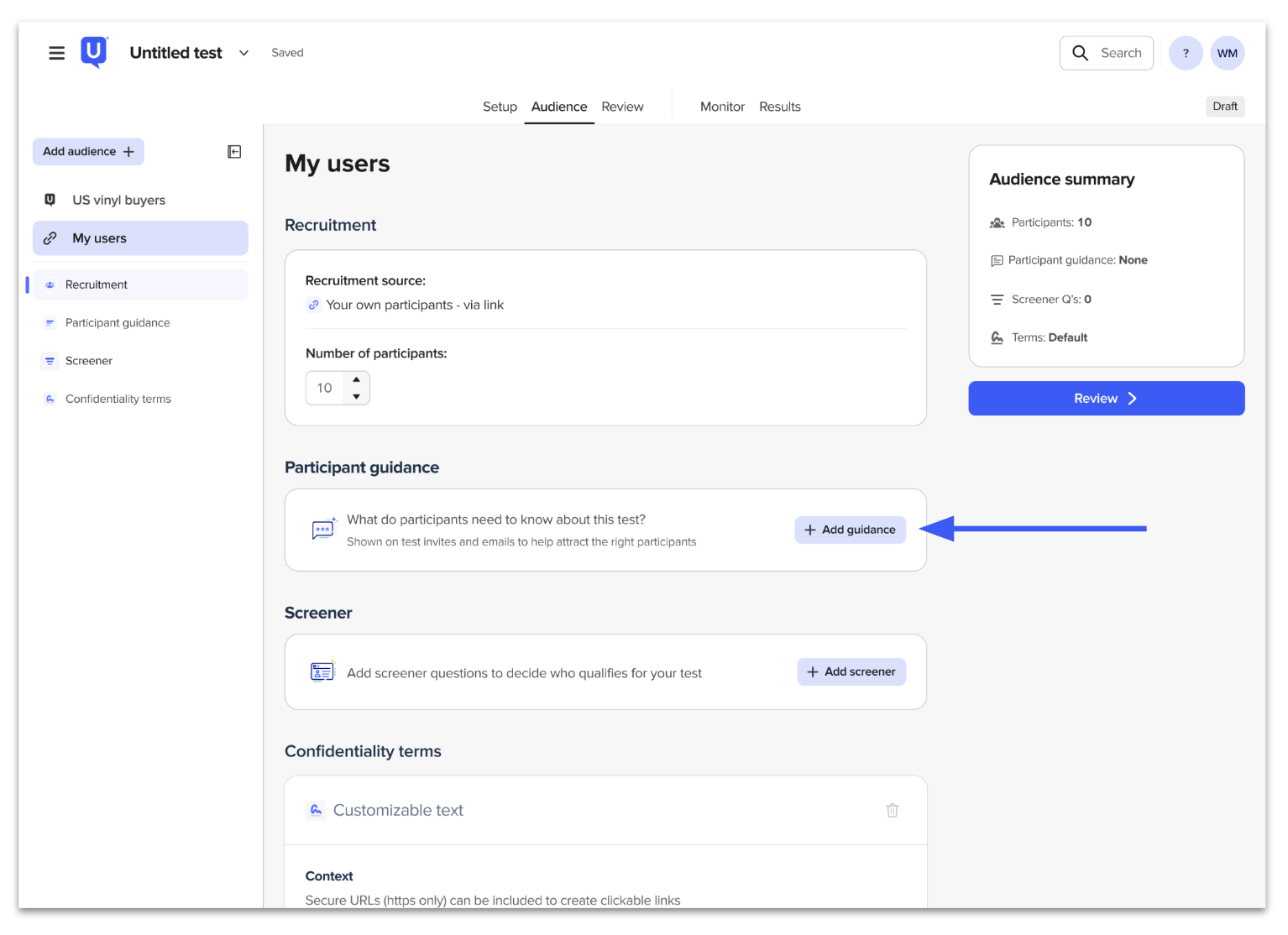Click the Add guidance button
This screenshot has width=1288, height=935.
pos(850,530)
